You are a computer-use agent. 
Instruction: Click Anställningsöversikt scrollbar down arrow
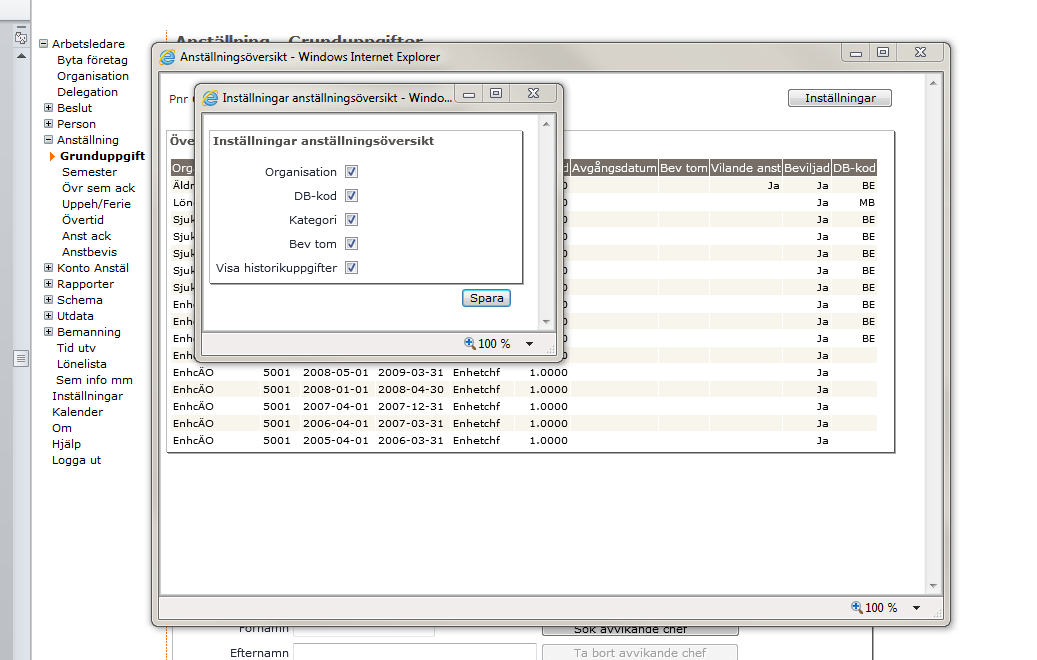pos(933,586)
